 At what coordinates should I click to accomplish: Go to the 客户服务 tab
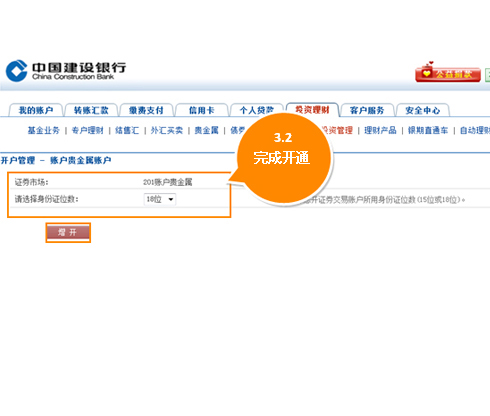coord(367,110)
